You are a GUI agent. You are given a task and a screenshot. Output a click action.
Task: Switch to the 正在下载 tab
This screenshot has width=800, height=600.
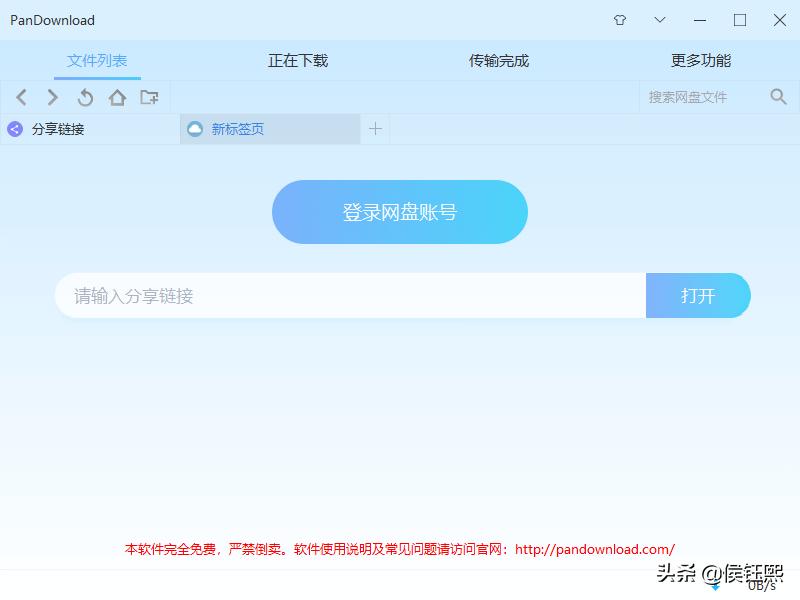click(x=297, y=60)
